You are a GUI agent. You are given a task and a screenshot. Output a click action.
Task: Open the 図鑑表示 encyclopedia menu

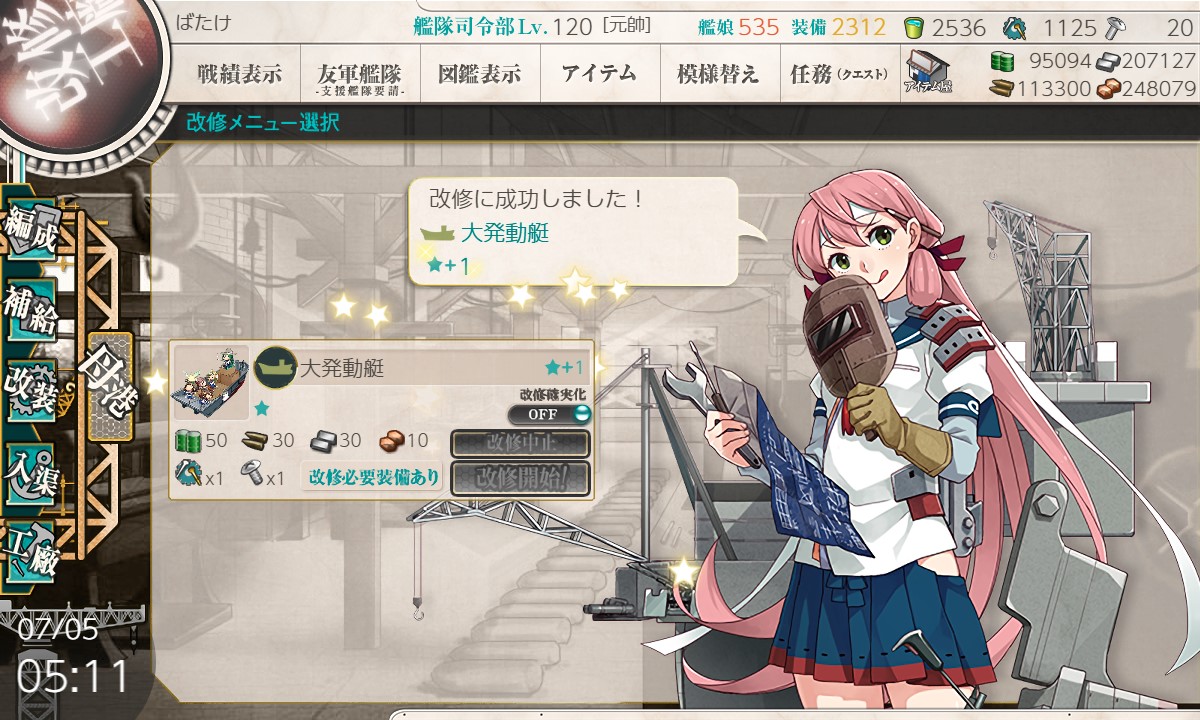pos(479,74)
